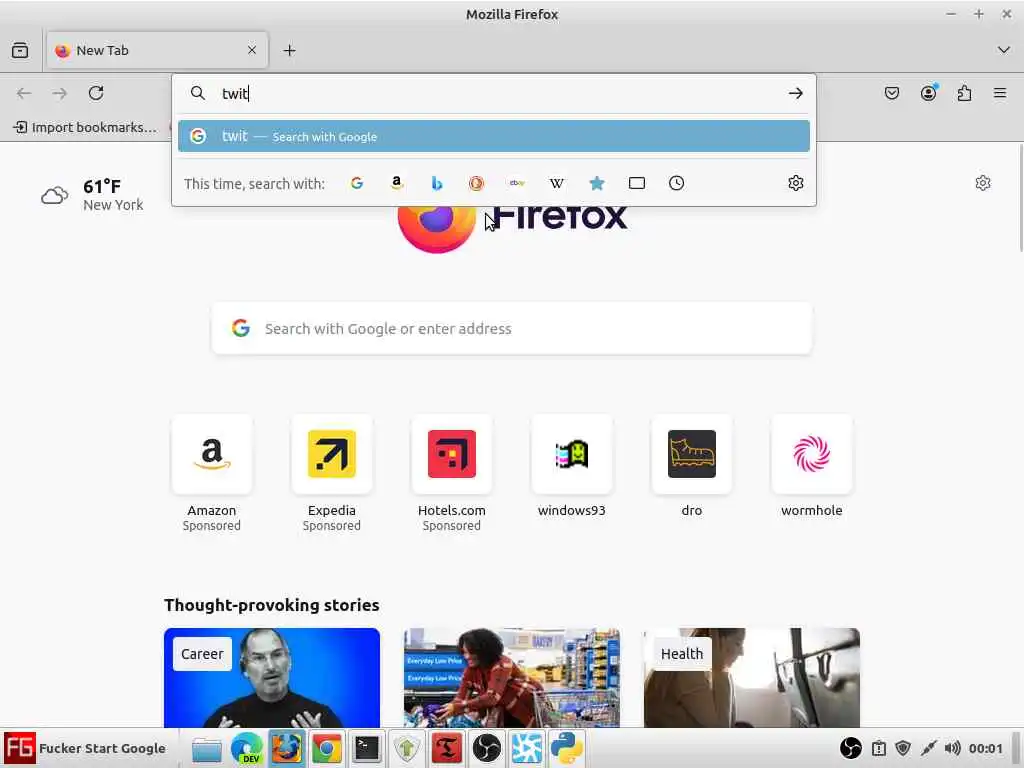Viewport: 1024px width, 768px height.
Task: Search this time with Bing icon
Action: pos(437,184)
